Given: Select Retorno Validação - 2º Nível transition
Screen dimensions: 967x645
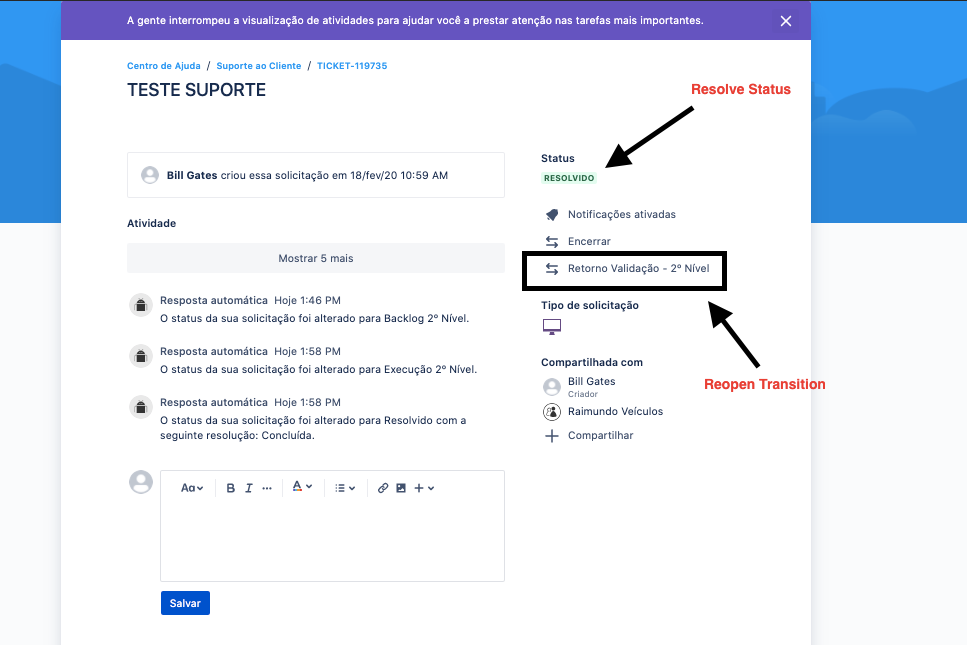Looking at the screenshot, I should (638, 269).
